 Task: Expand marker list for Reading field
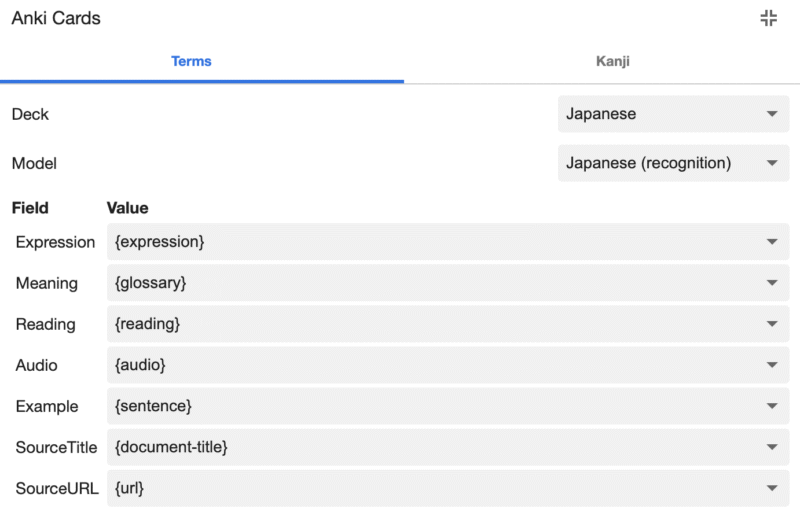771,324
